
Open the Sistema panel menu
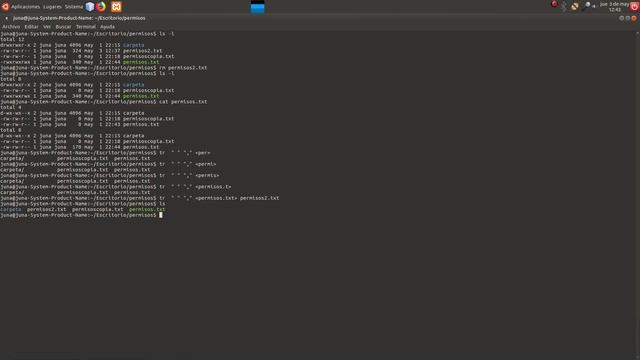[x=73, y=7]
